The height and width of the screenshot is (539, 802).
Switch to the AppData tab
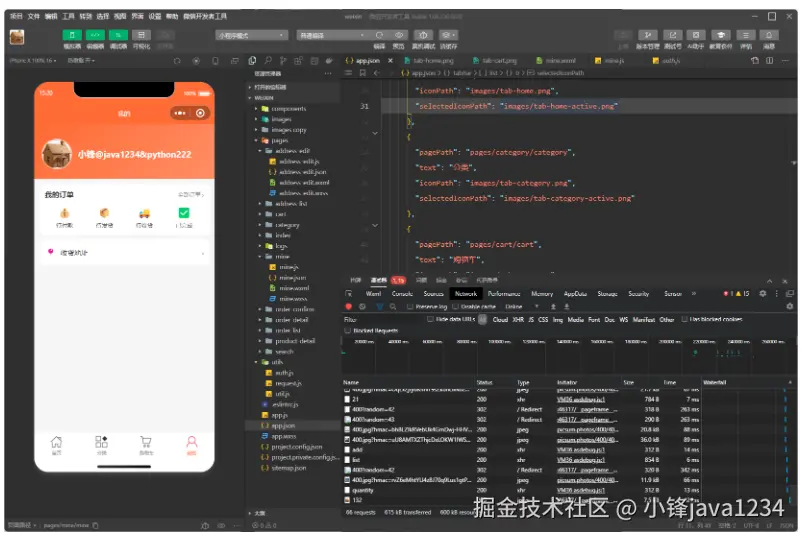pos(575,294)
